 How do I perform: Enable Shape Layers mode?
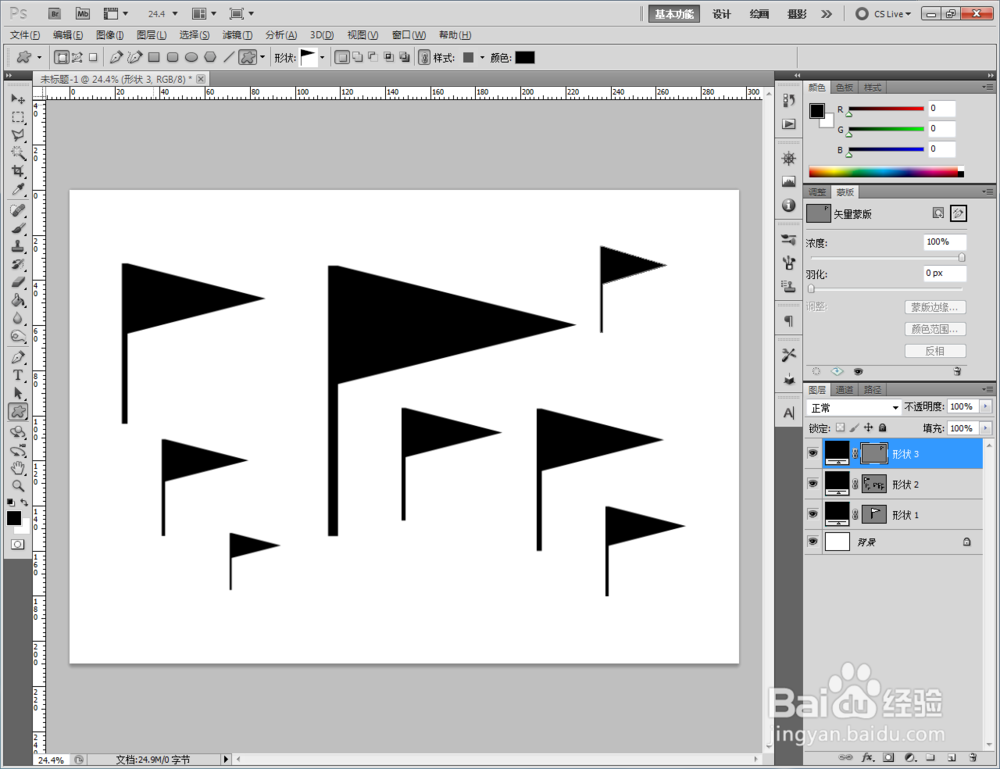click(x=62, y=57)
